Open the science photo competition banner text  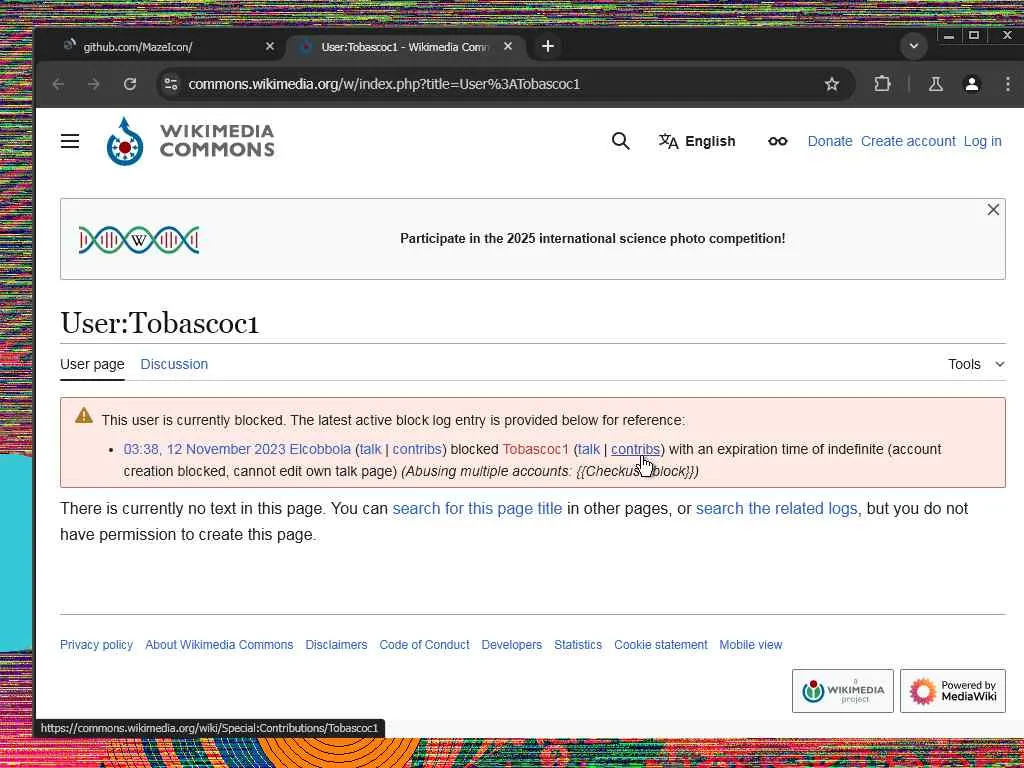tap(592, 238)
